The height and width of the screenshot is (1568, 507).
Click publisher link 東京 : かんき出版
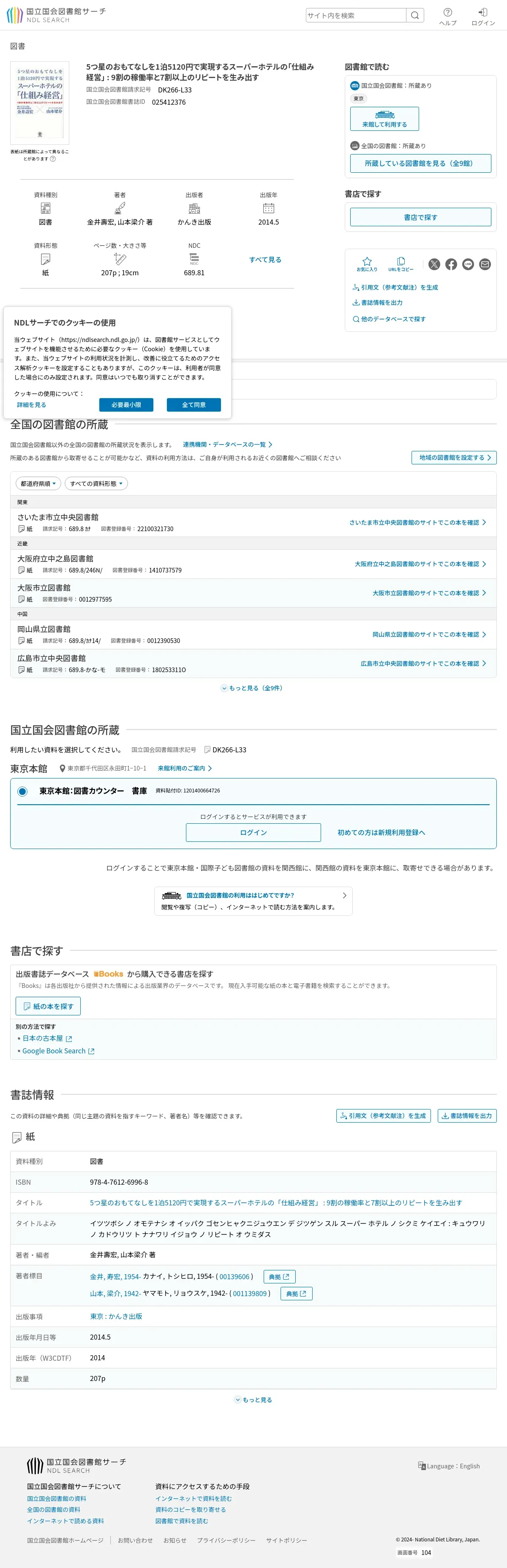(x=116, y=1317)
